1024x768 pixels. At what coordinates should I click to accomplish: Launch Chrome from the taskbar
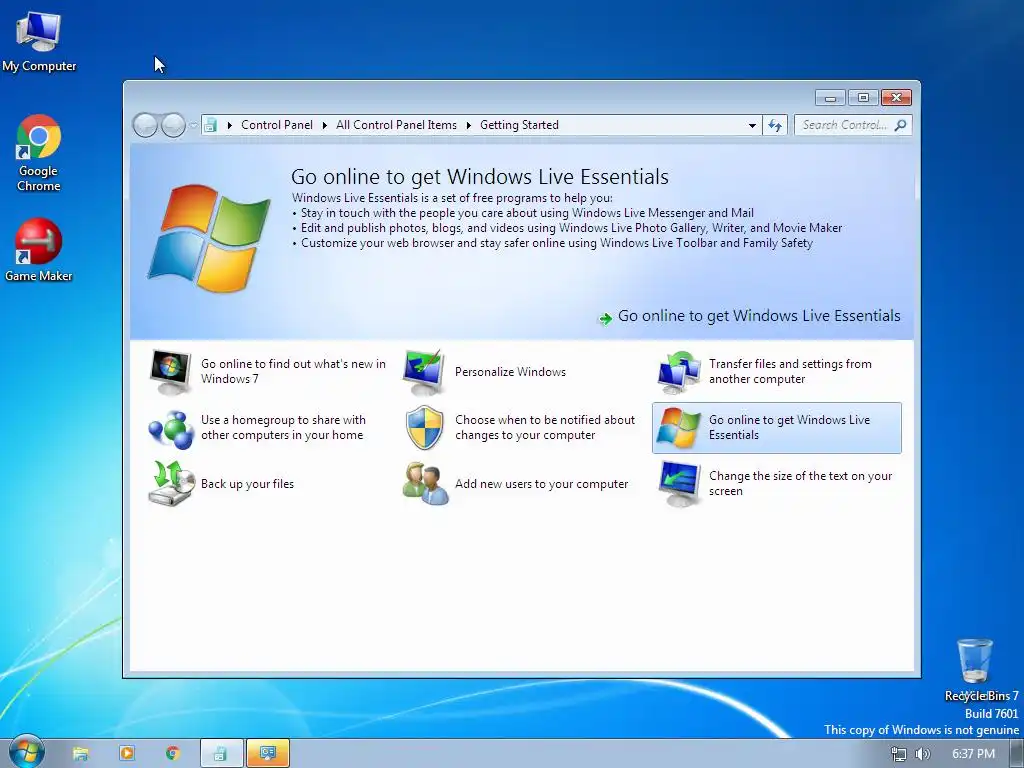pos(173,754)
